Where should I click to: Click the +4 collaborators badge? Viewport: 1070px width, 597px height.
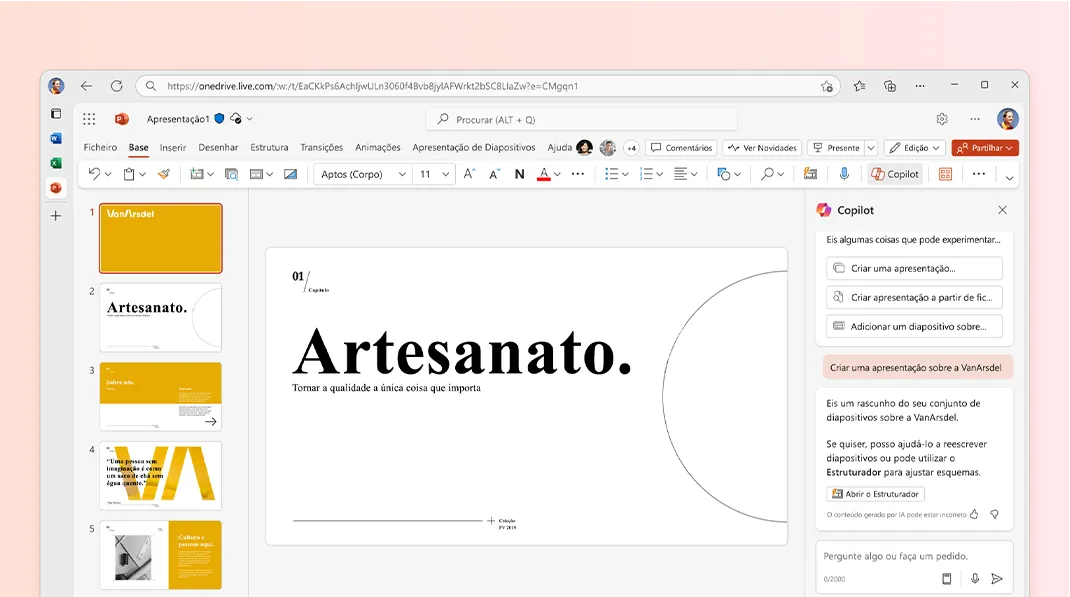point(631,147)
